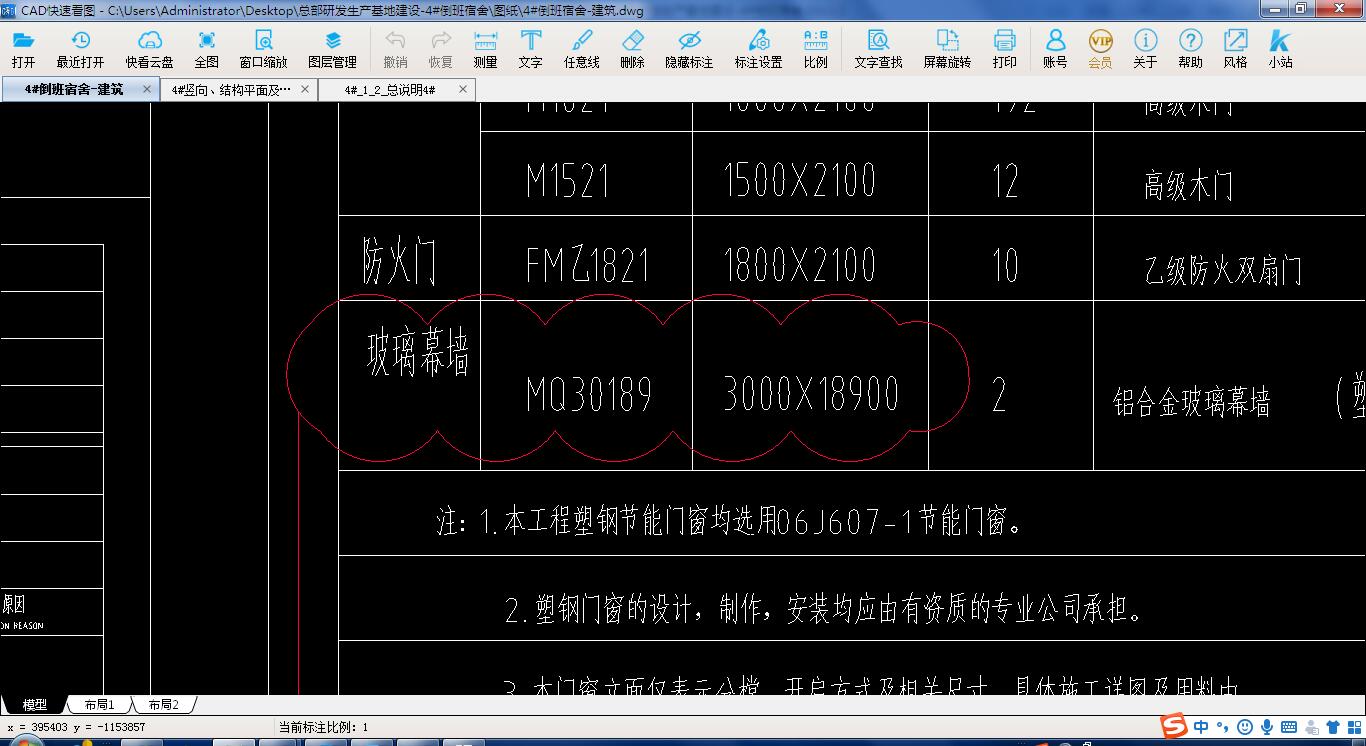This screenshot has width=1366, height=746.
Task: Rotate the screen with 屏幕旋转
Action: pyautogui.click(x=946, y=48)
